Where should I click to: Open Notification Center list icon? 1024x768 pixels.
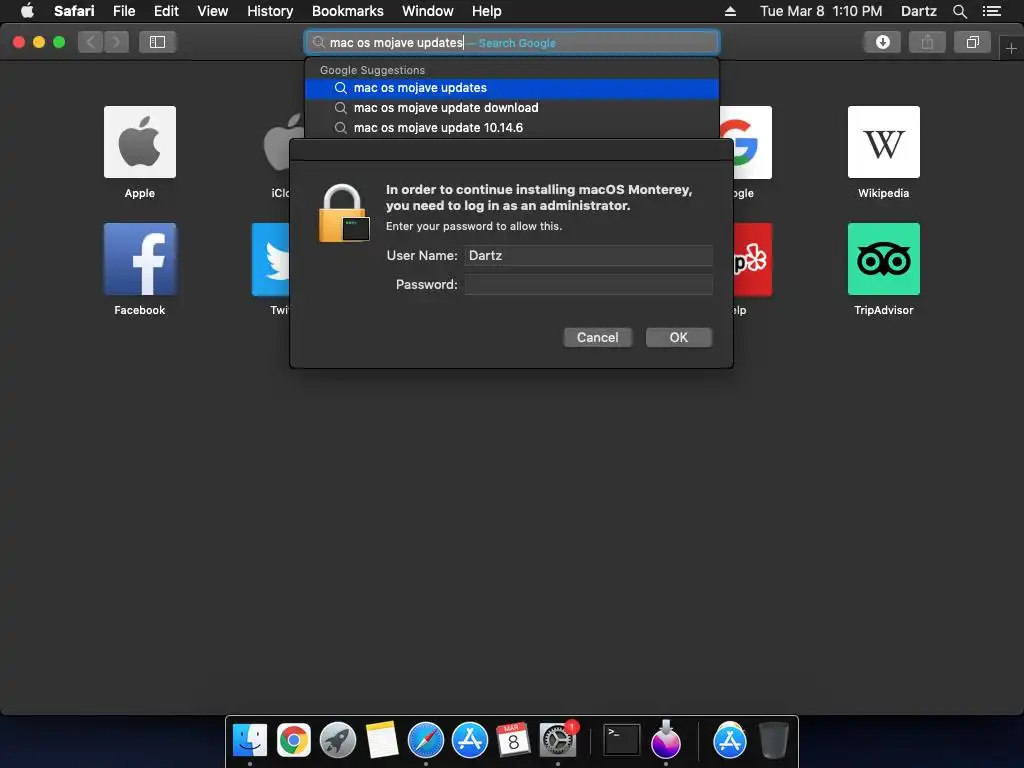tap(991, 11)
